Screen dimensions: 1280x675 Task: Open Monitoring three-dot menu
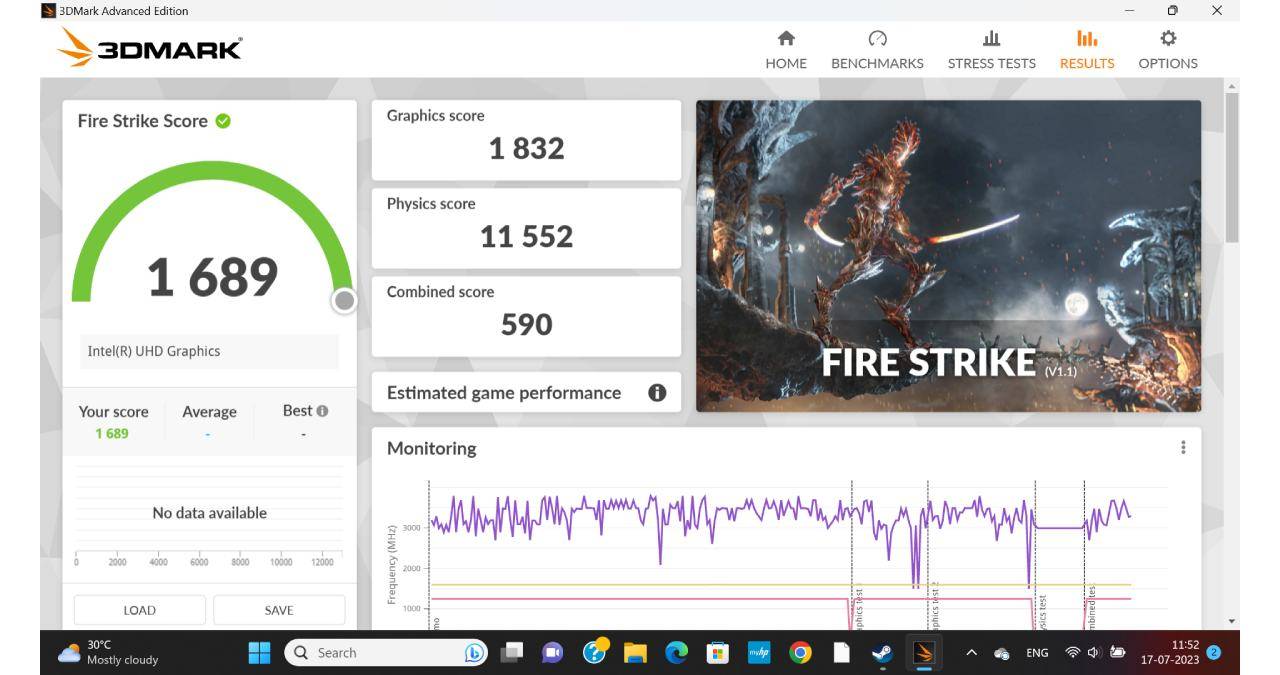(1183, 448)
